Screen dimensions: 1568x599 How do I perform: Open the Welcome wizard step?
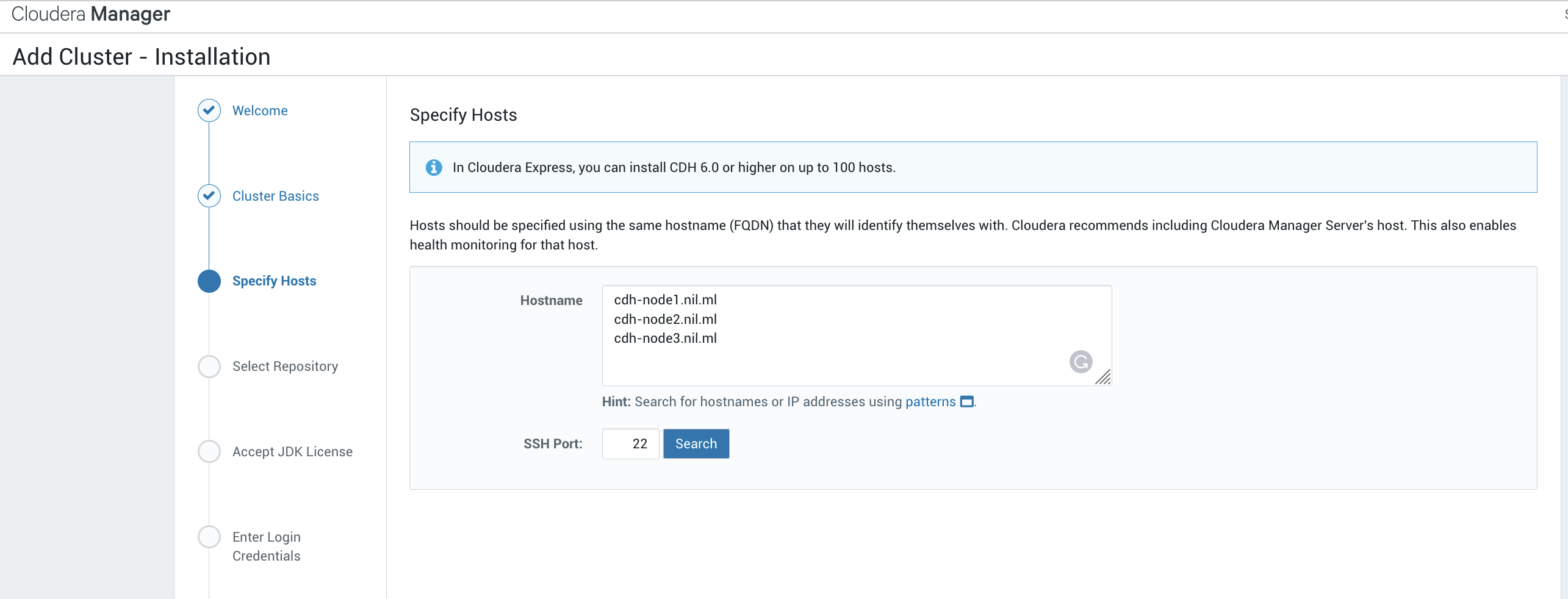pyautogui.click(x=260, y=110)
